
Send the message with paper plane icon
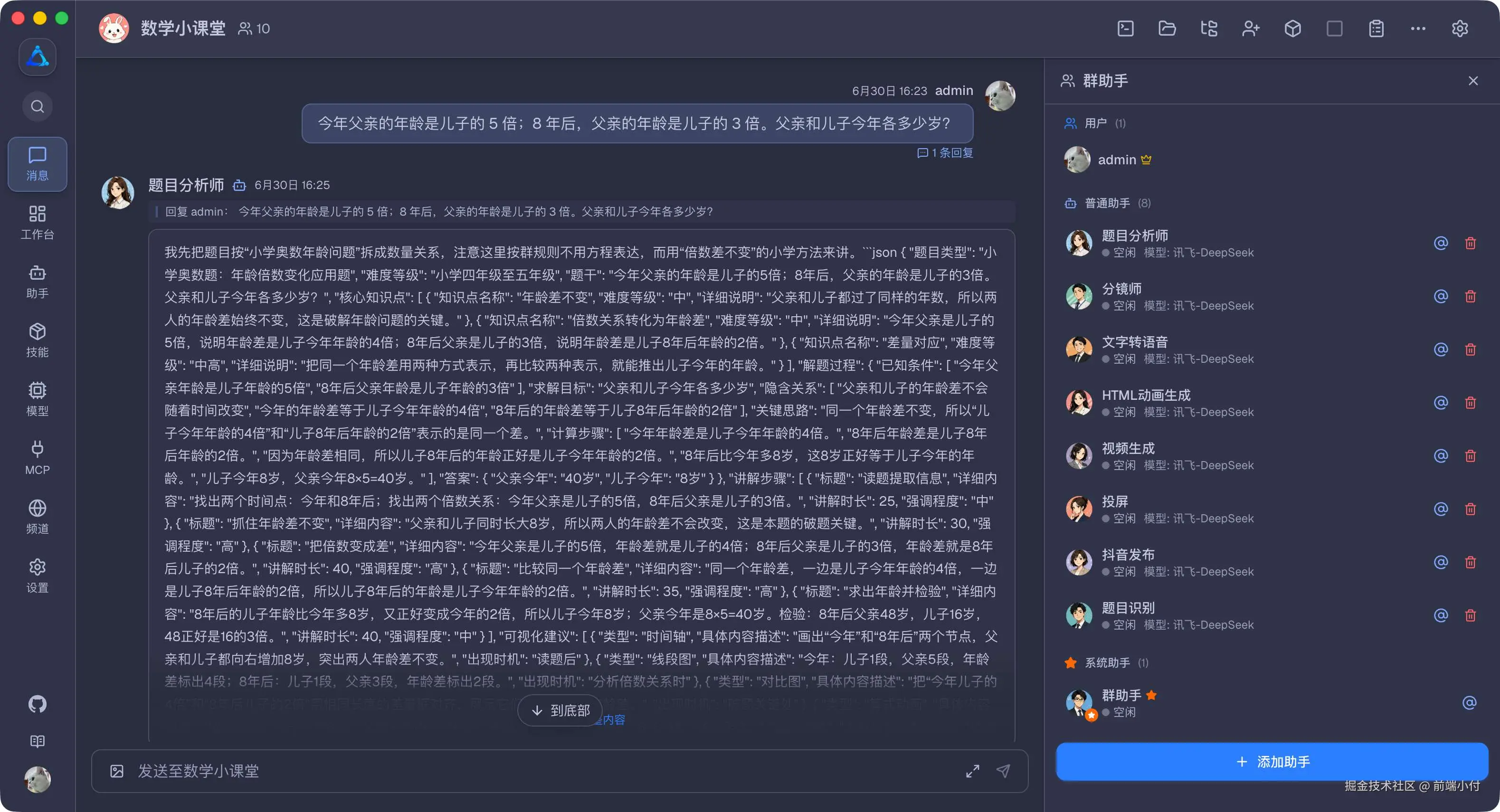pos(1003,771)
